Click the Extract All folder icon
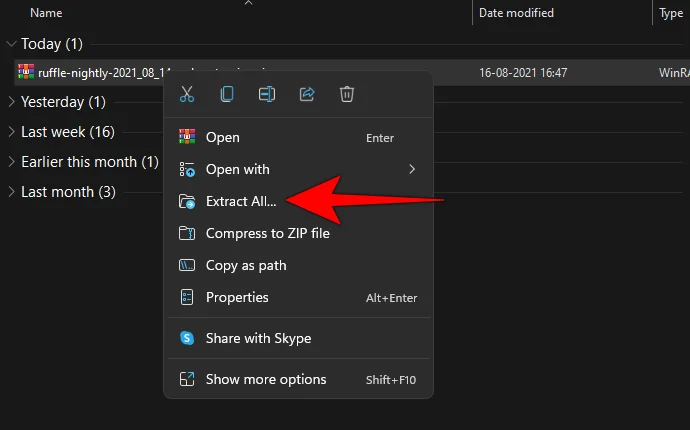 pos(187,202)
